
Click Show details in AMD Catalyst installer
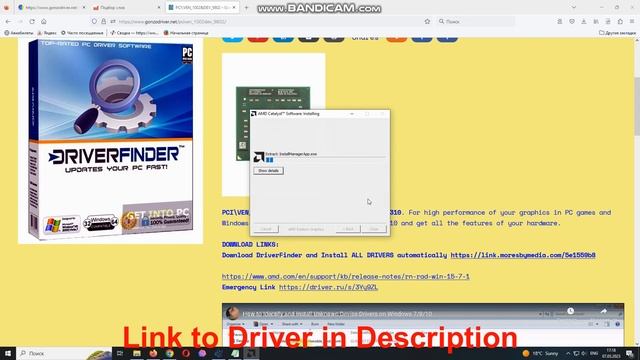pyautogui.click(x=268, y=171)
